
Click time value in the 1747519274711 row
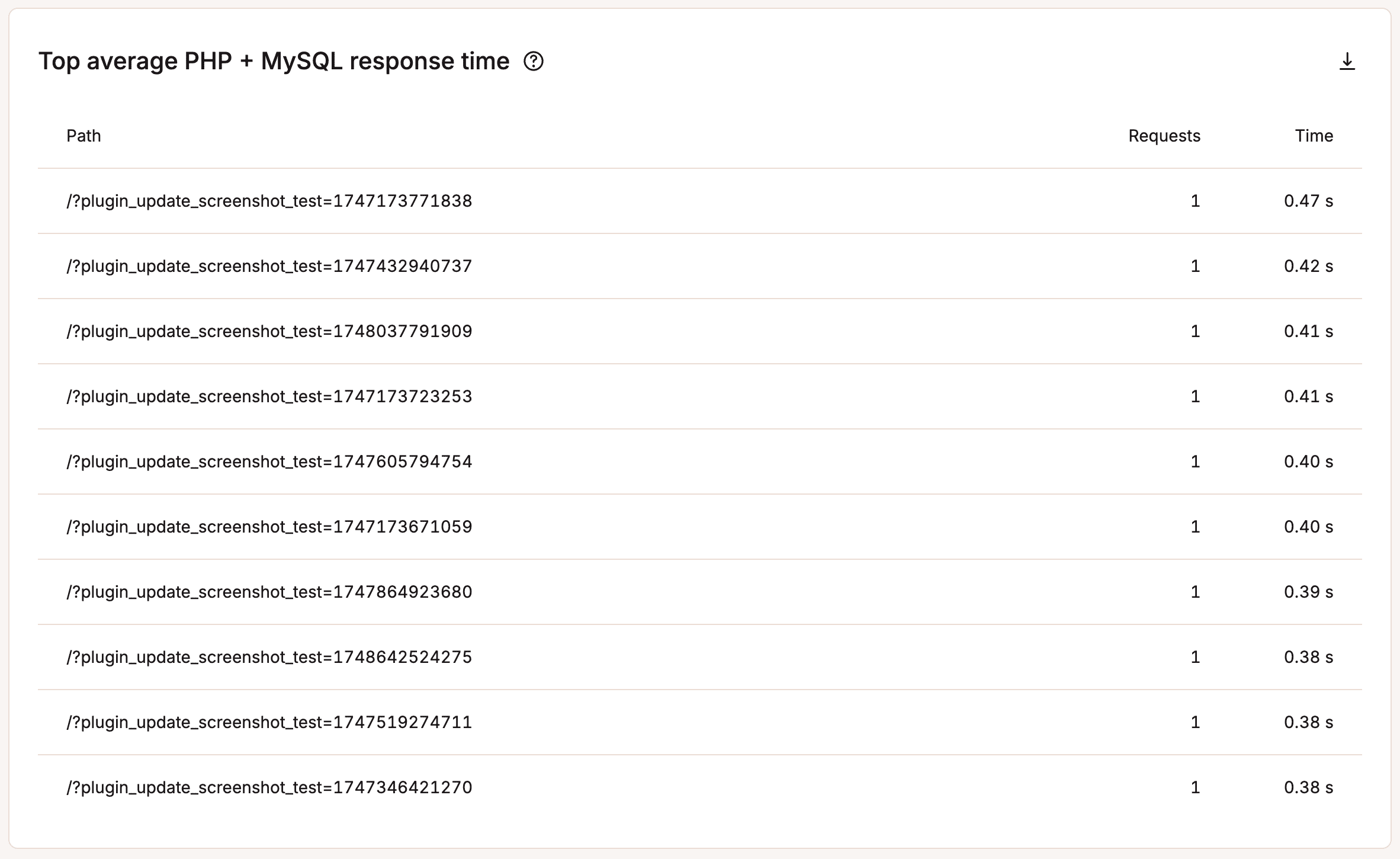pyautogui.click(x=1308, y=722)
